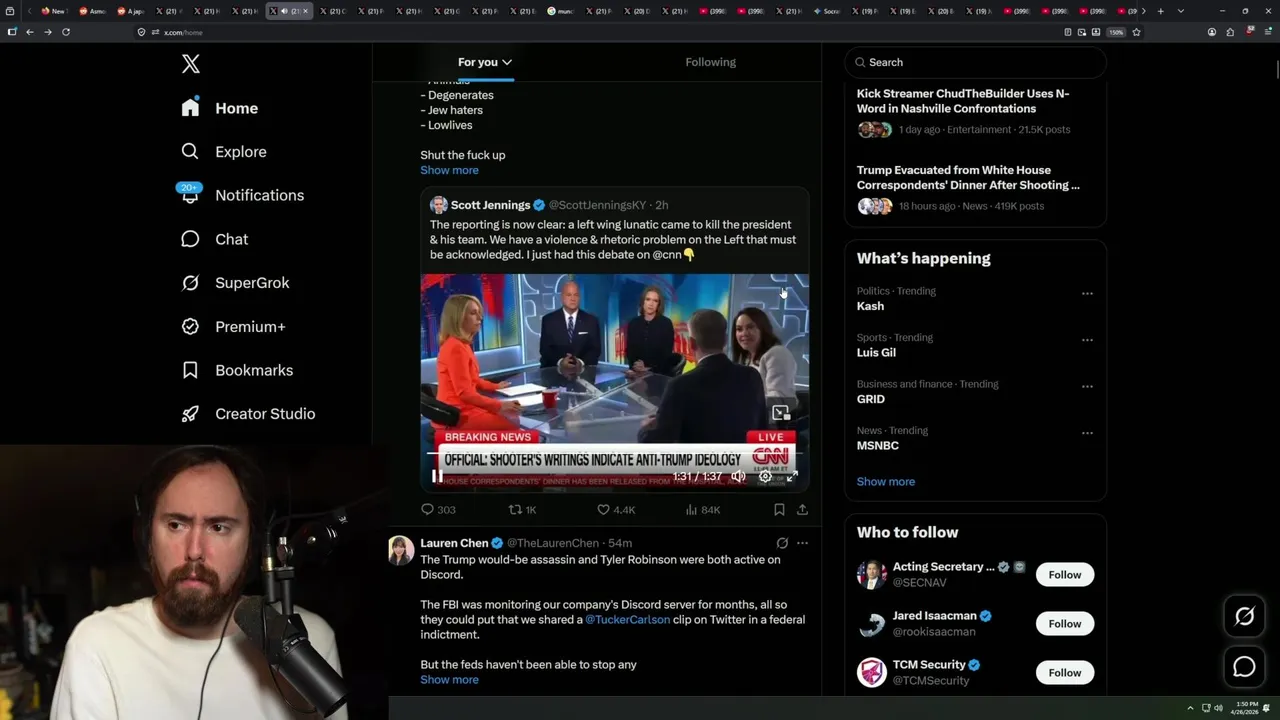The image size is (1280, 720).
Task: Expand the CNN video to fullscreen
Action: (792, 477)
